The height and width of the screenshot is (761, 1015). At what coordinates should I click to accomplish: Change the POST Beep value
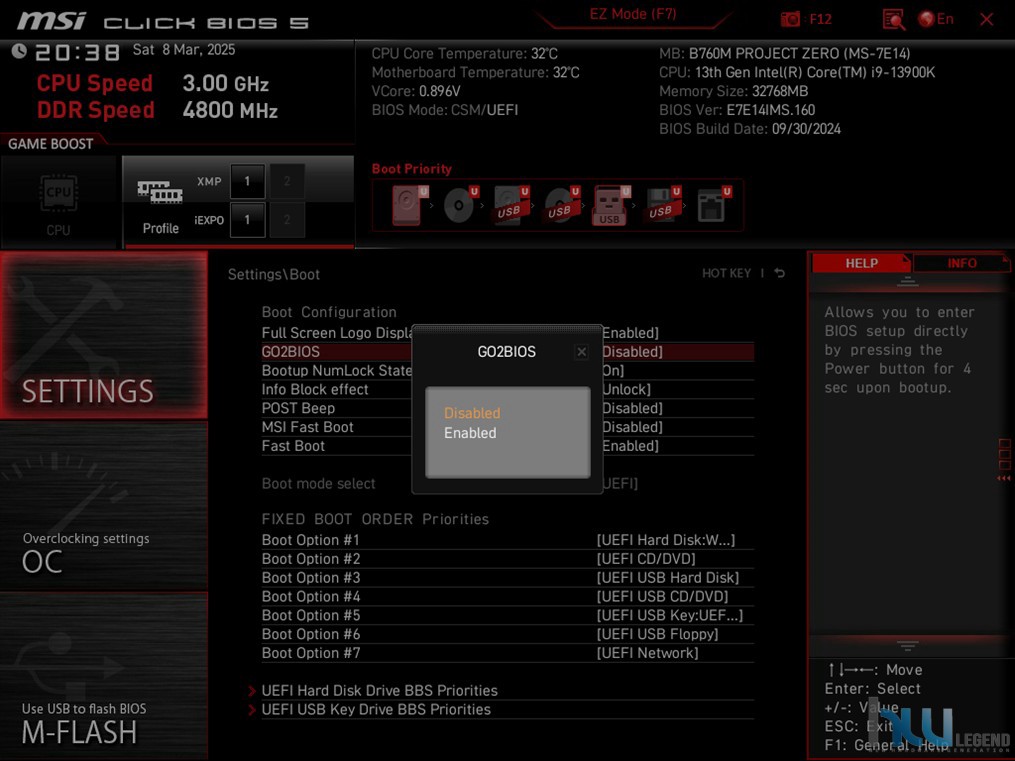pyautogui.click(x=632, y=408)
